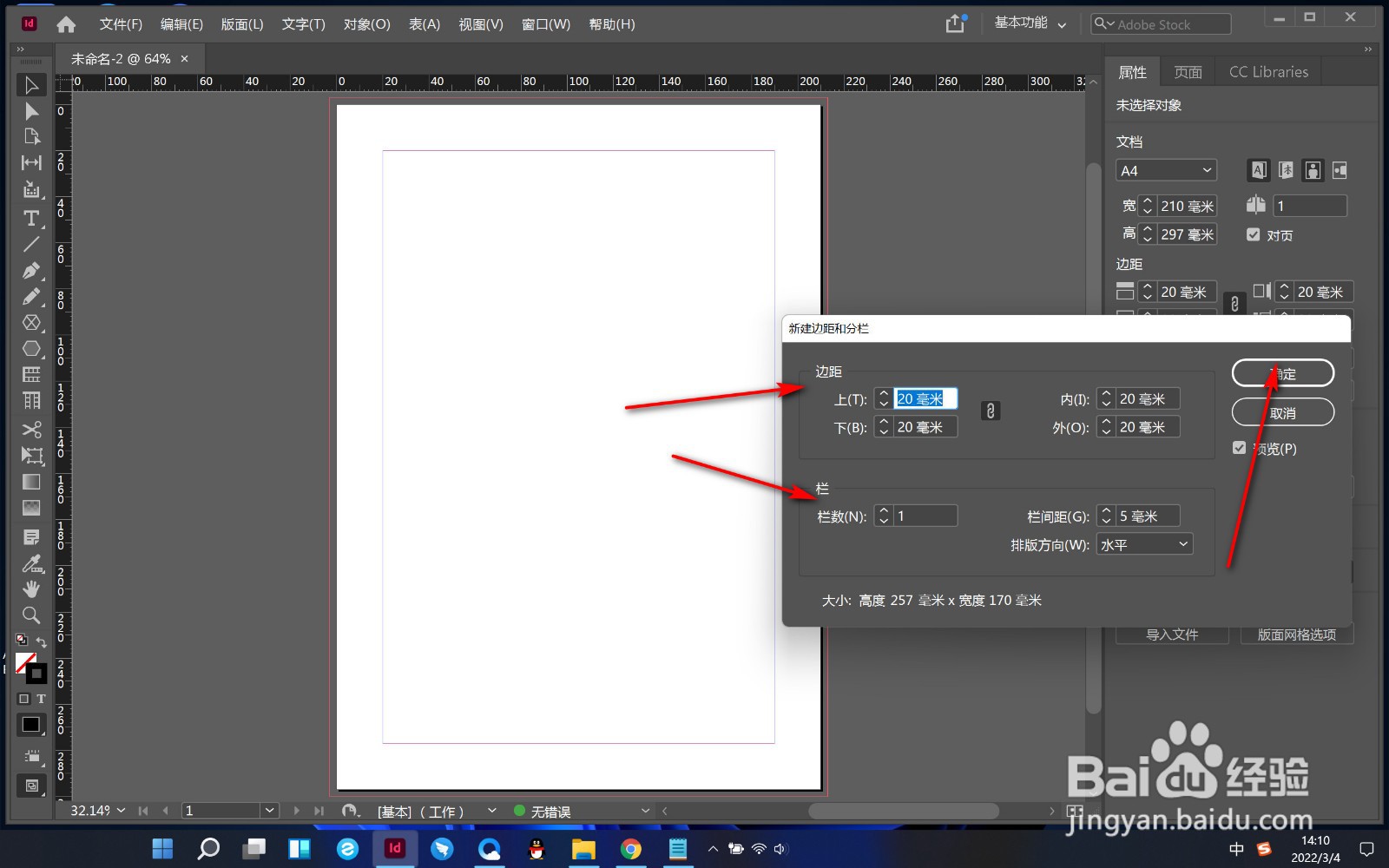Open Chrome from the taskbar
Screen dimensions: 1389x868
630,849
